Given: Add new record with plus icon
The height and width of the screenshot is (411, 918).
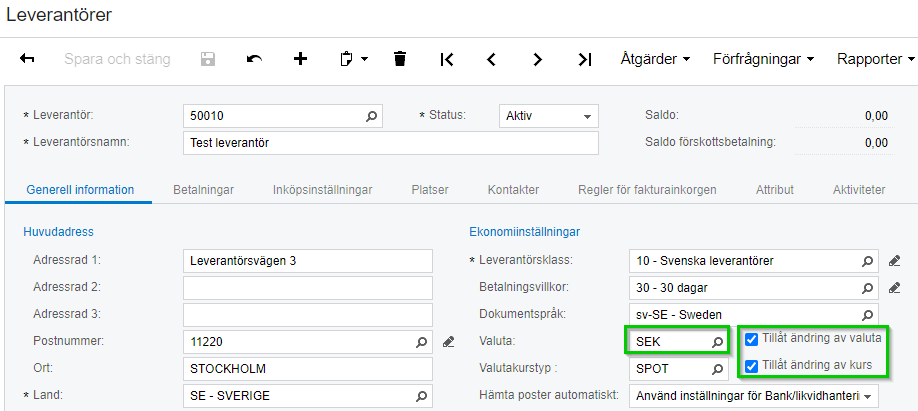Looking at the screenshot, I should pyautogui.click(x=300, y=59).
